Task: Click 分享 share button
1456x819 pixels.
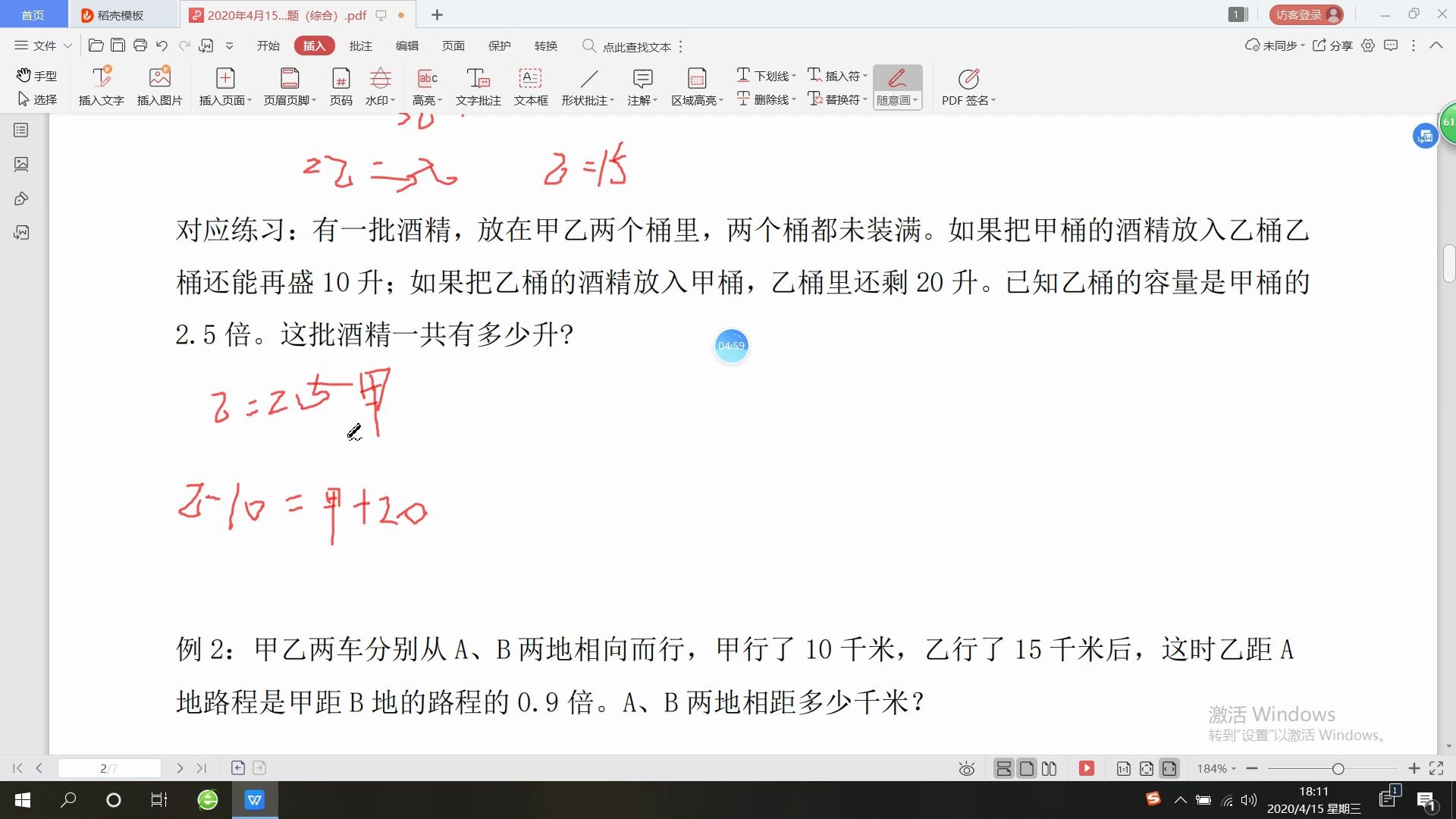Action: pos(1332,45)
